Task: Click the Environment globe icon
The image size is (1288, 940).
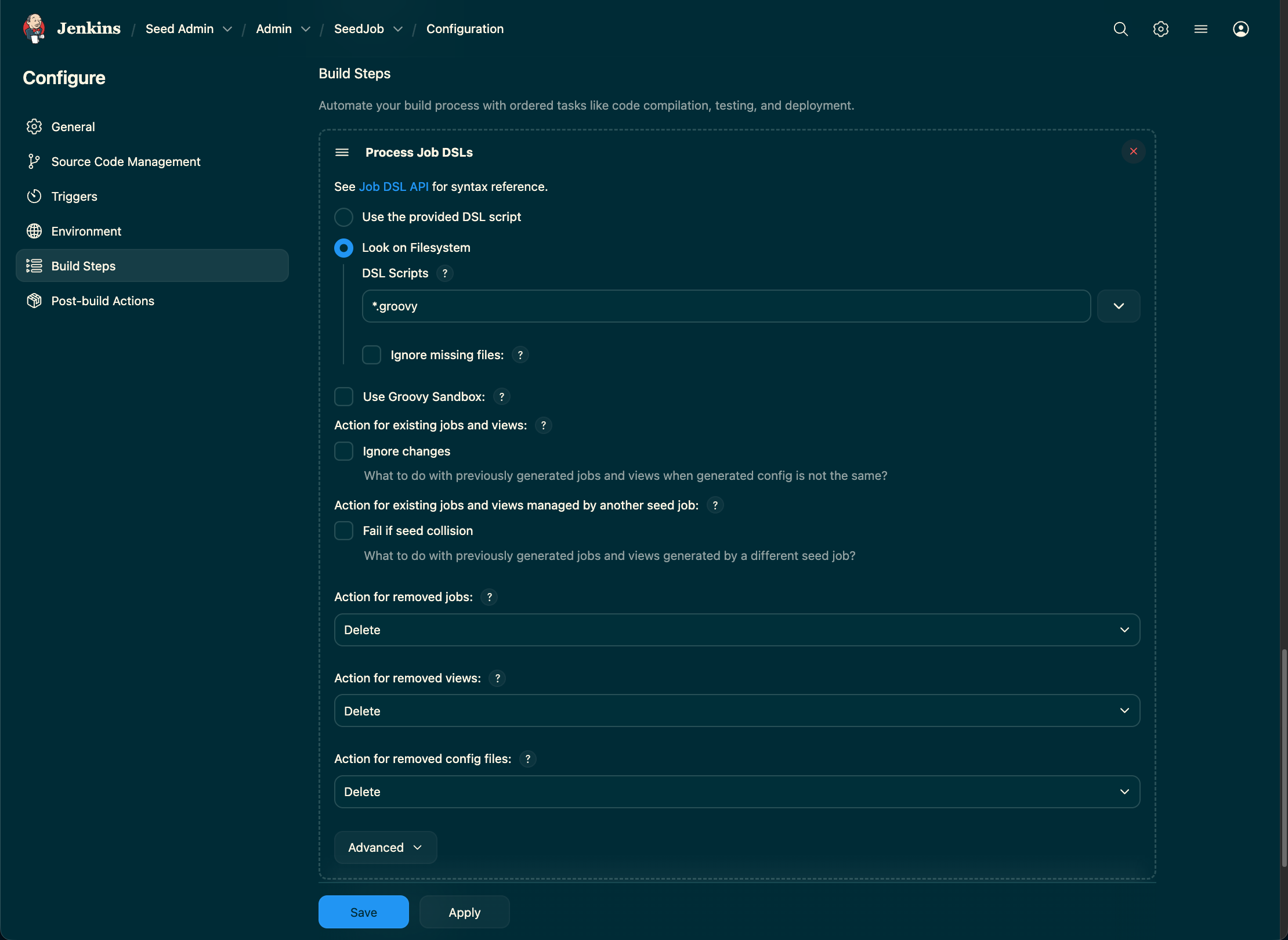Action: click(x=34, y=231)
